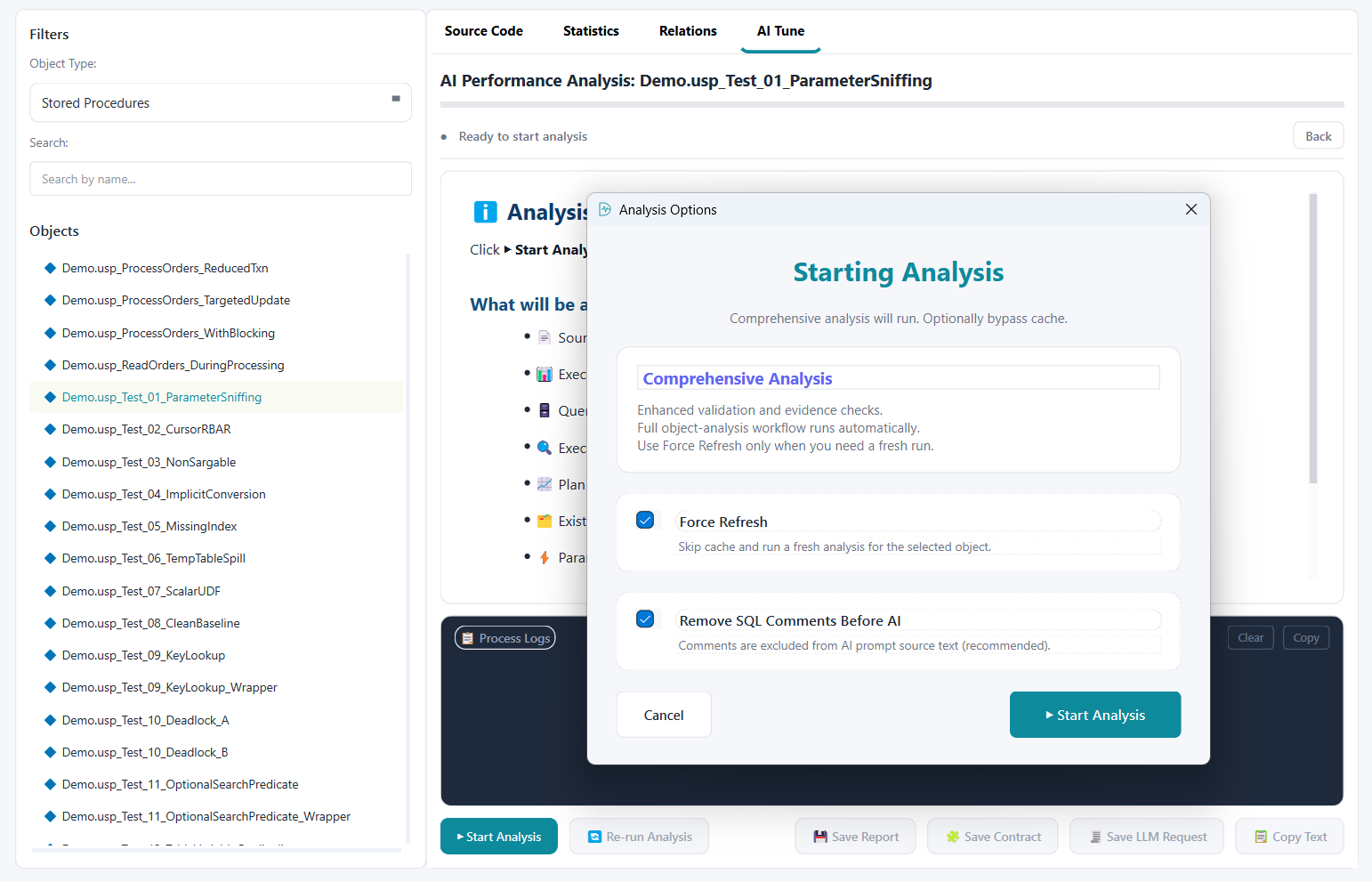Viewport: 1372px width, 882px height.
Task: Click the Copy Text button
Action: click(x=1290, y=837)
